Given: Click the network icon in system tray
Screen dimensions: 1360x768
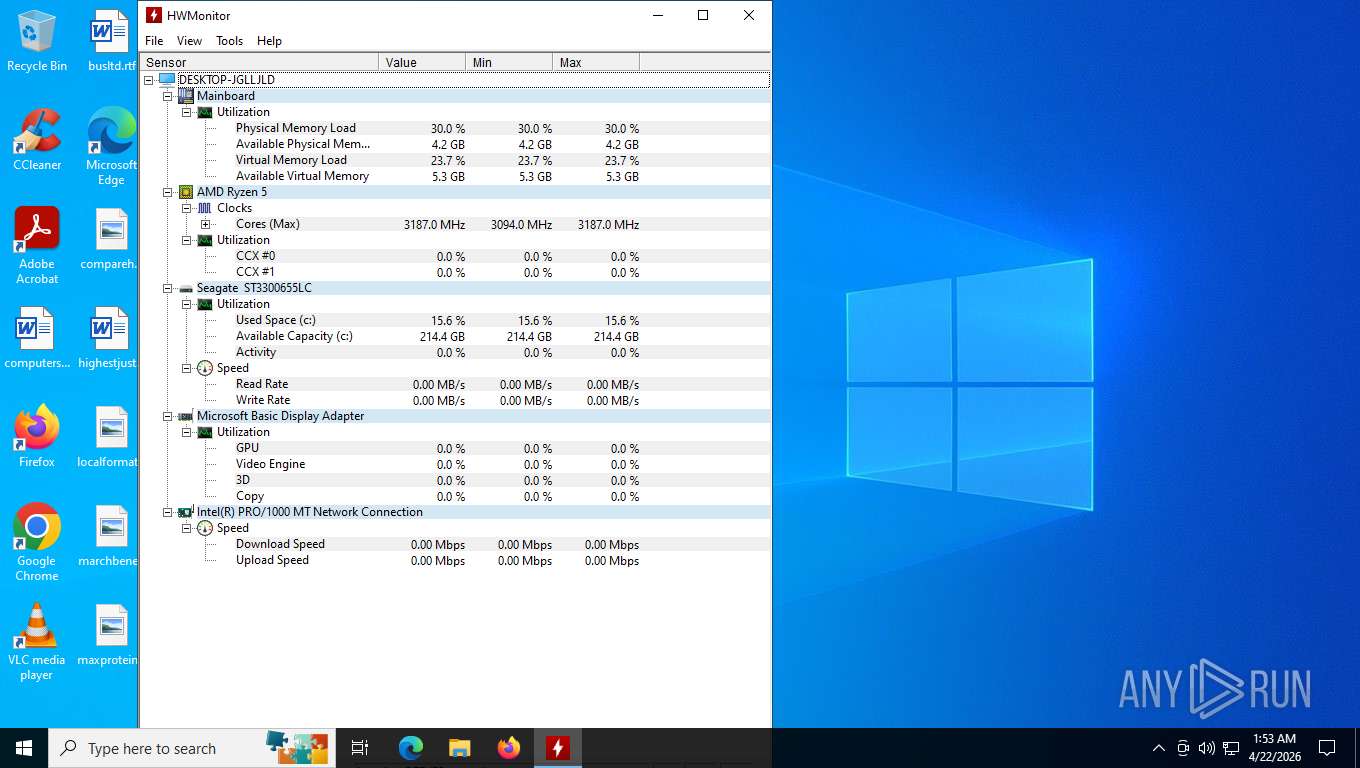Looking at the screenshot, I should [x=1231, y=748].
